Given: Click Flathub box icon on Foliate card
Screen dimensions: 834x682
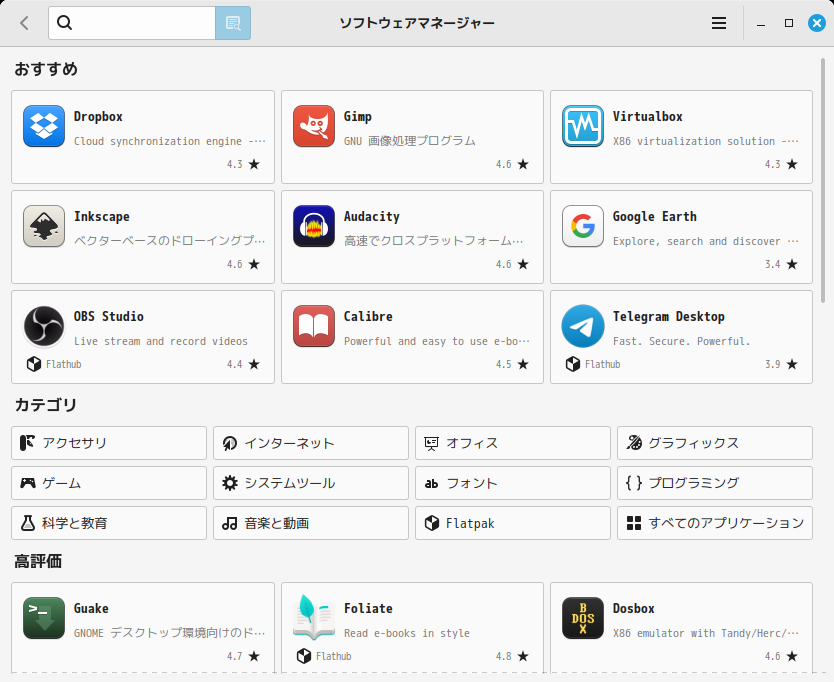Looking at the screenshot, I should (x=304, y=656).
